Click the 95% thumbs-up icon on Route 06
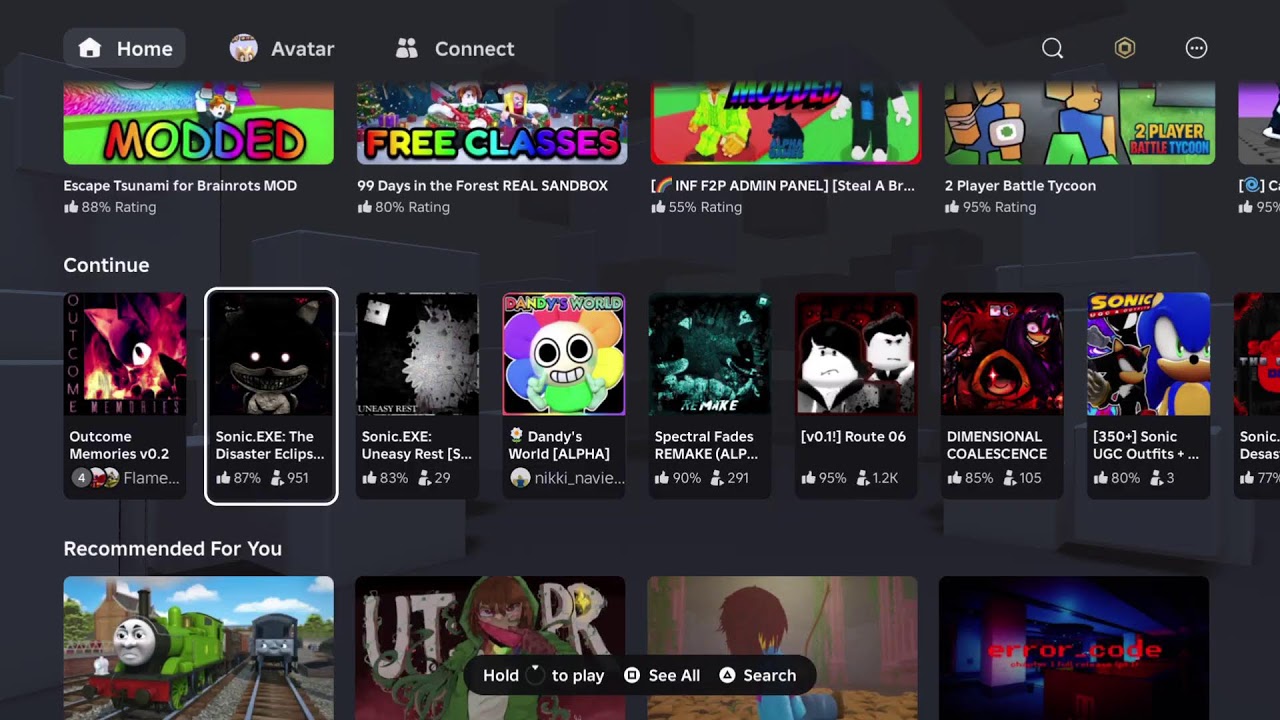The width and height of the screenshot is (1280, 720). point(807,478)
